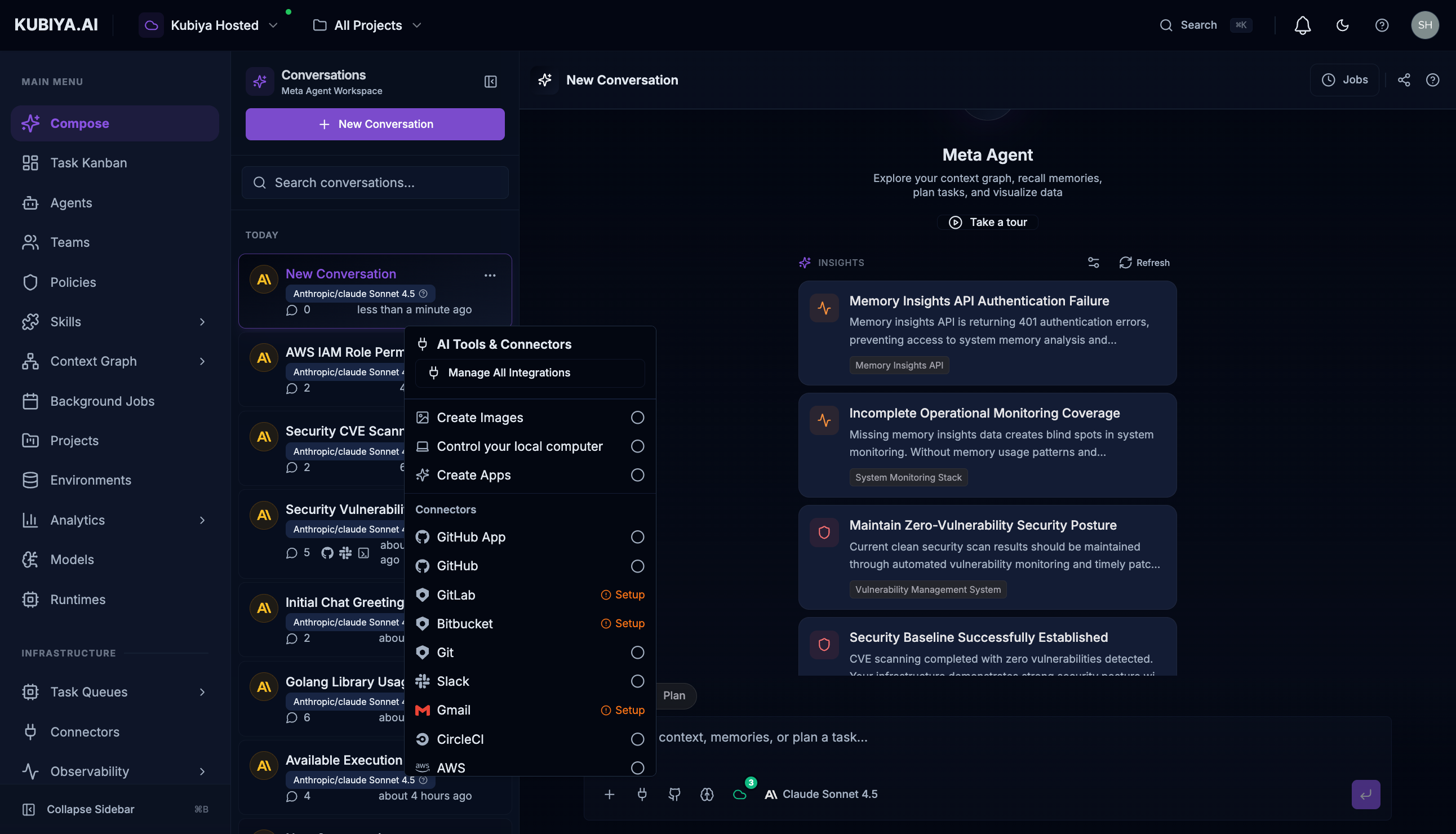Enable the Create Images tool
This screenshot has width=1456, height=834.
637,418
